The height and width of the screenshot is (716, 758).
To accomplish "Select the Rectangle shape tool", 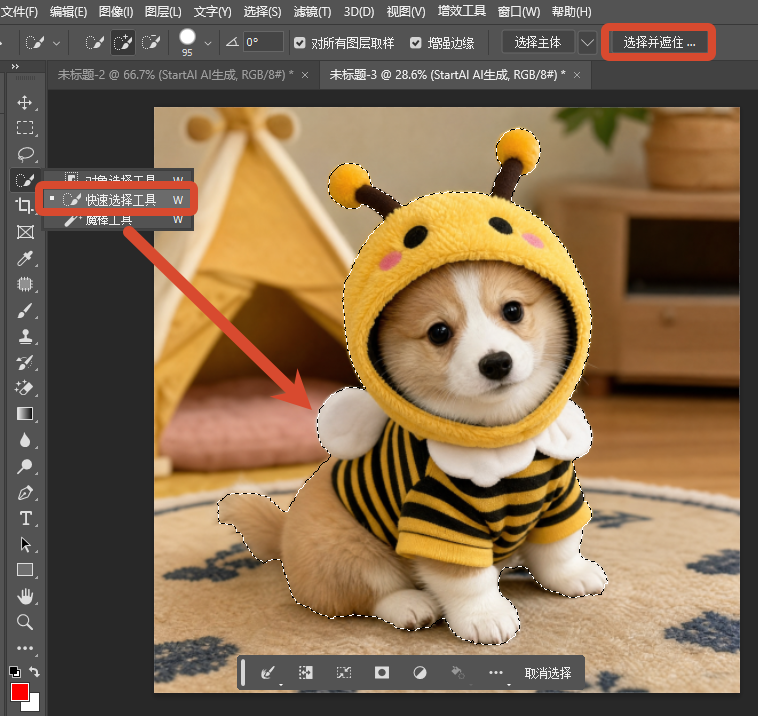I will coord(25,570).
